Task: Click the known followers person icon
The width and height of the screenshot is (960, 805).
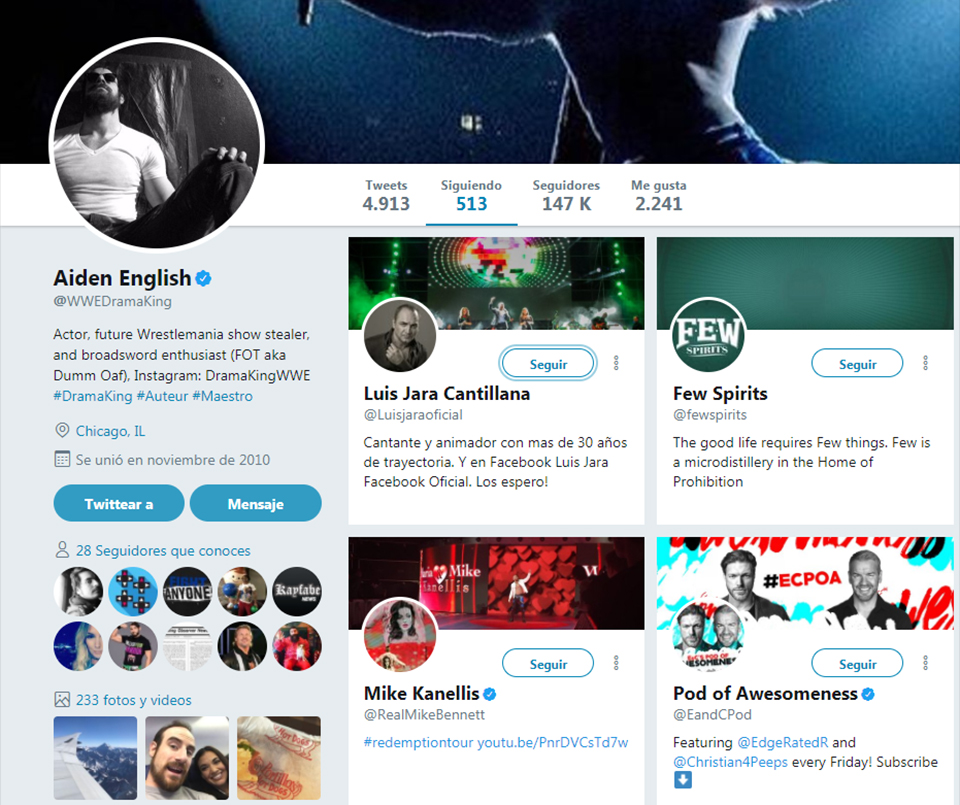Action: [62, 550]
